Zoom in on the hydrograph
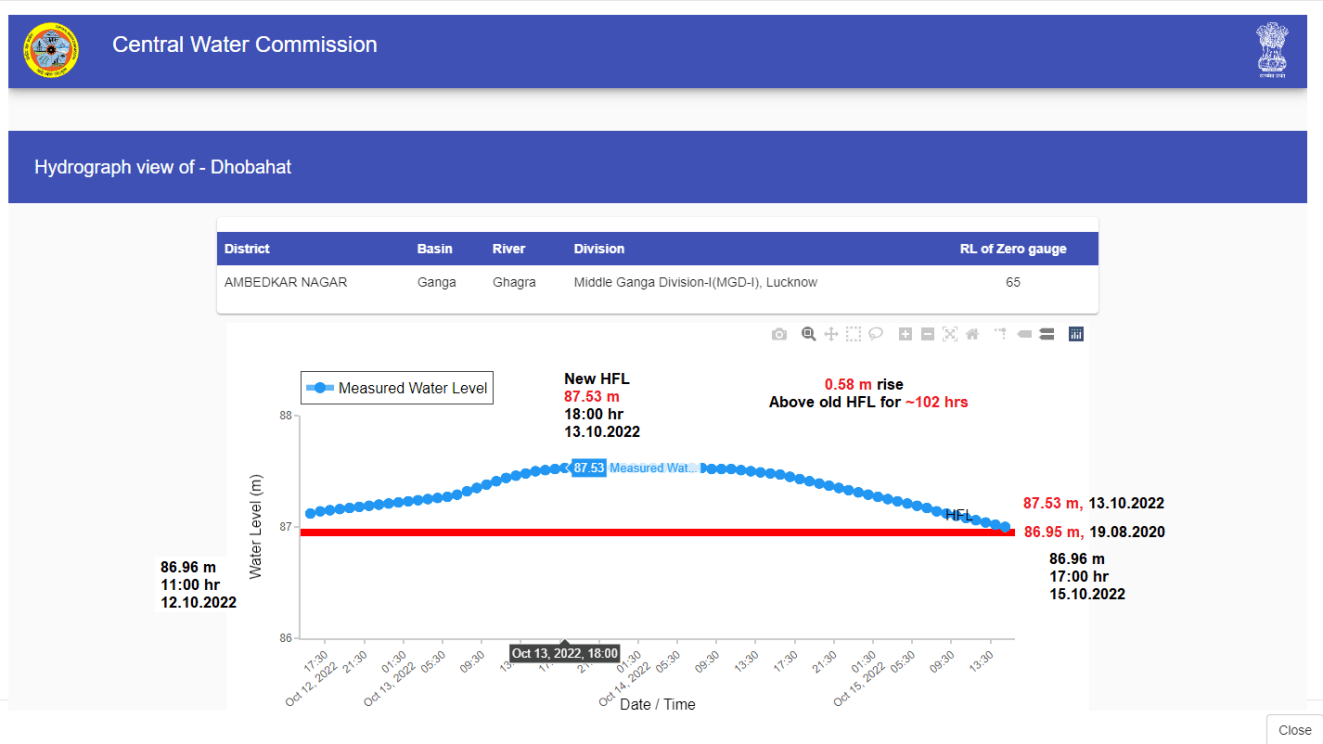Screen dimensions: 1323x744 (x=904, y=334)
